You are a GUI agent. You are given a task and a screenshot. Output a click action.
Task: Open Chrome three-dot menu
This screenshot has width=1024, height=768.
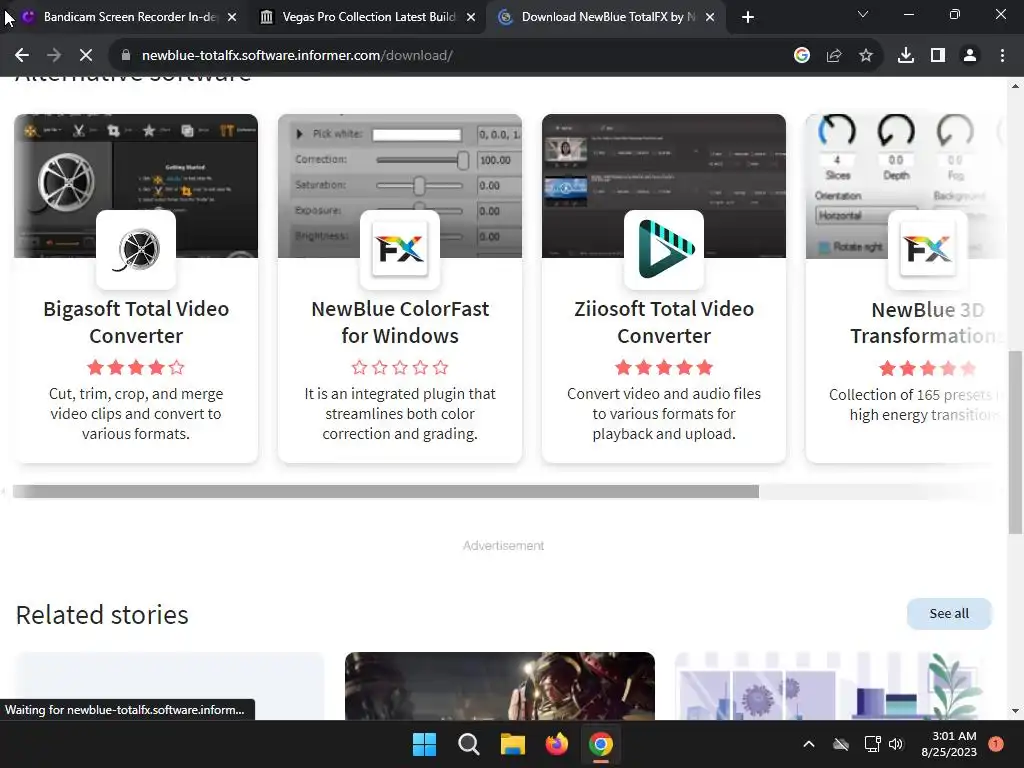pos(1002,56)
